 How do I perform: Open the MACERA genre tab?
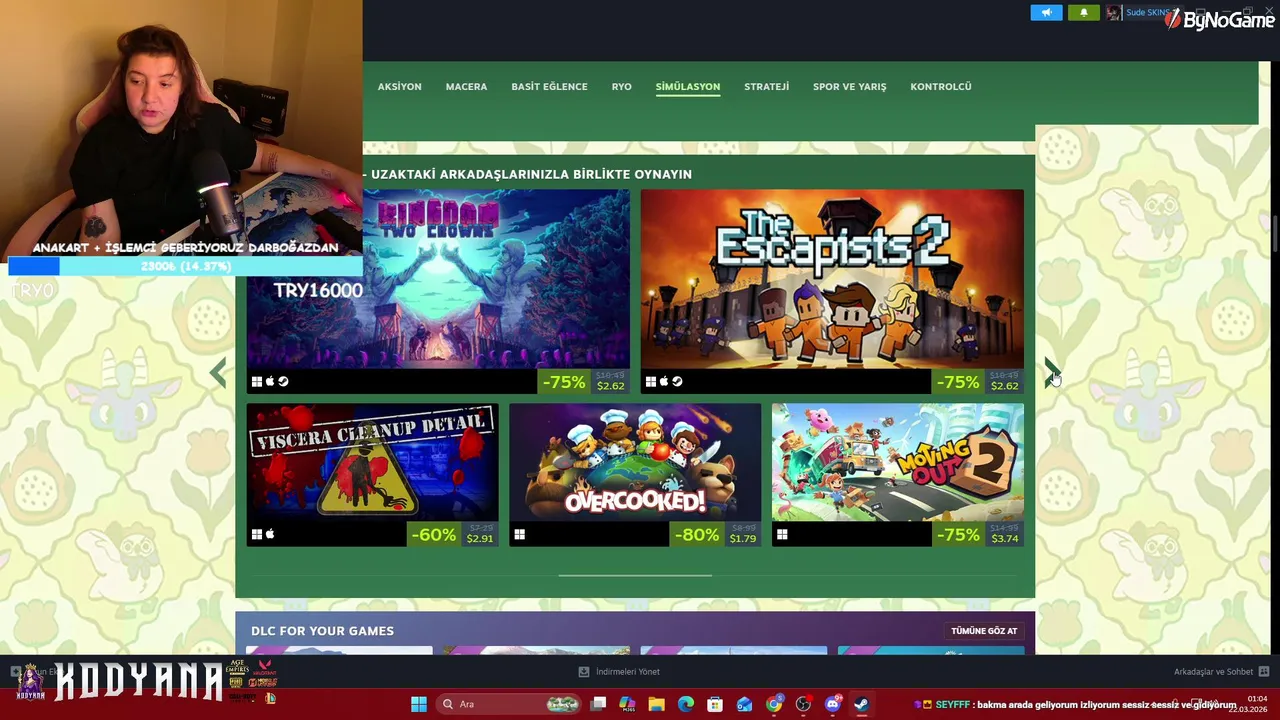(466, 87)
